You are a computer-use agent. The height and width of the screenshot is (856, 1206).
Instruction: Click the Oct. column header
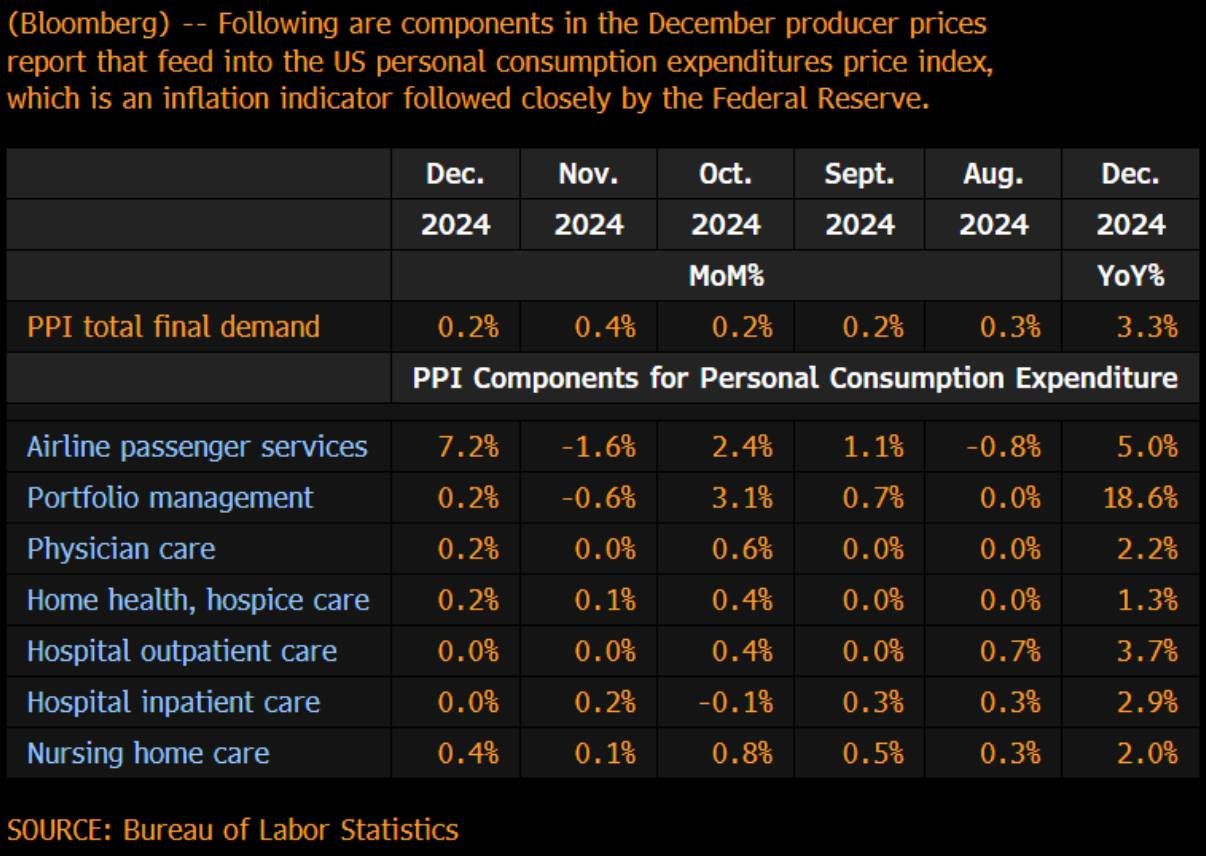point(725,174)
